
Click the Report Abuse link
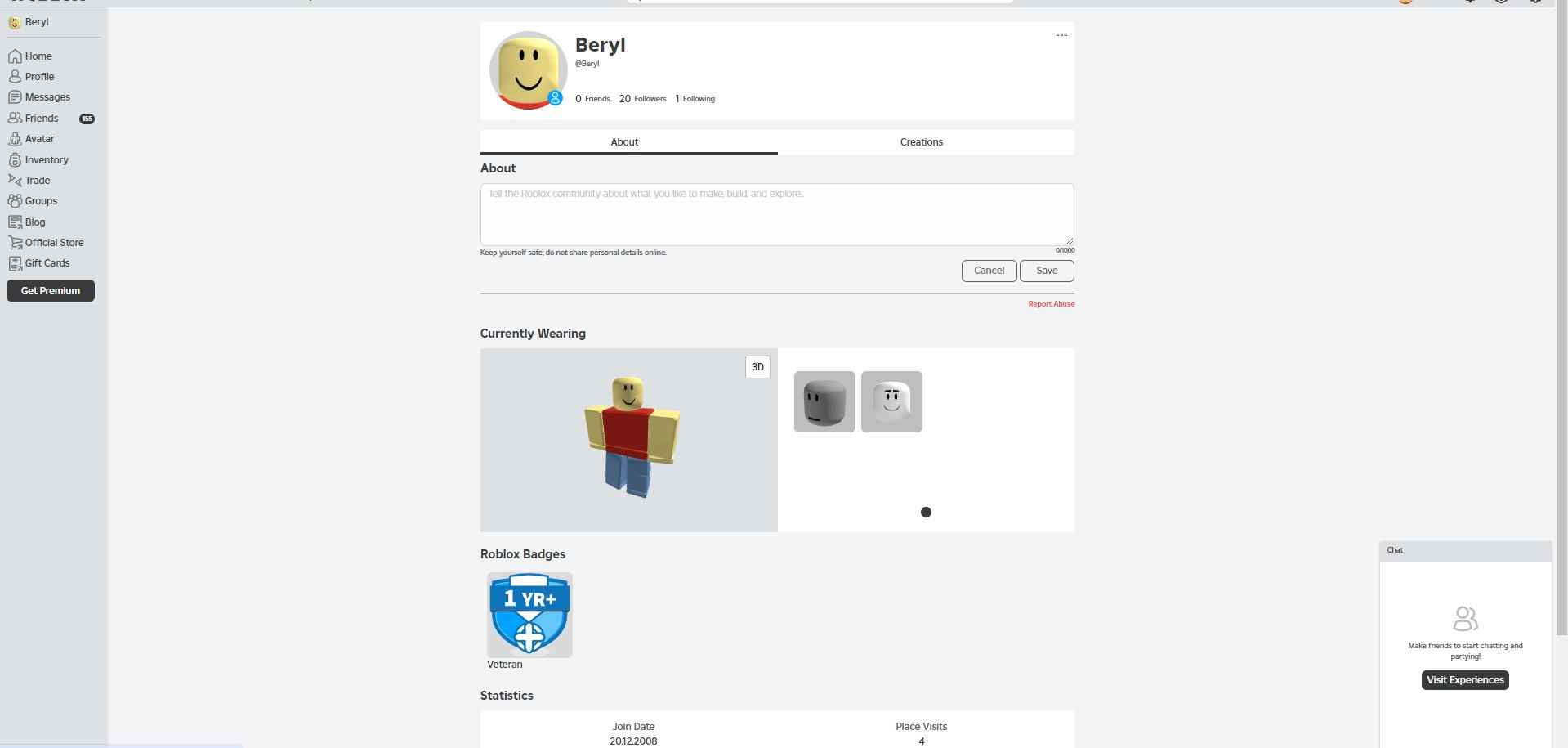click(1051, 303)
